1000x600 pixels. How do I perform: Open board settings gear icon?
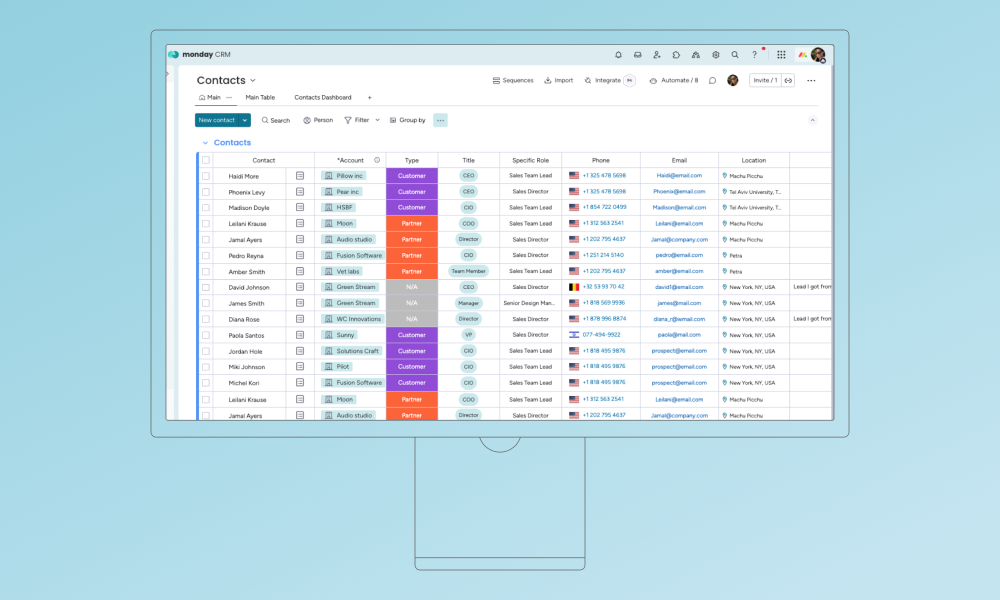(714, 55)
